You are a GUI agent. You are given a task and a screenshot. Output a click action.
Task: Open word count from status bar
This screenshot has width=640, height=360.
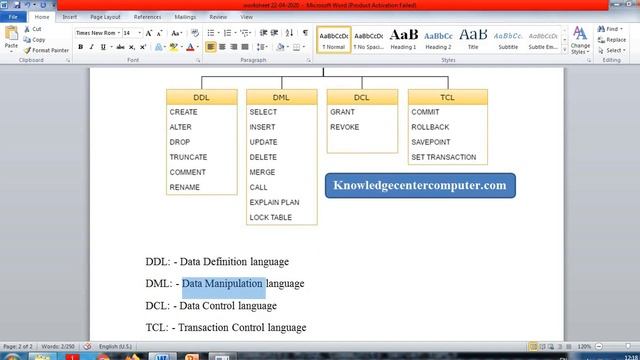(58, 347)
